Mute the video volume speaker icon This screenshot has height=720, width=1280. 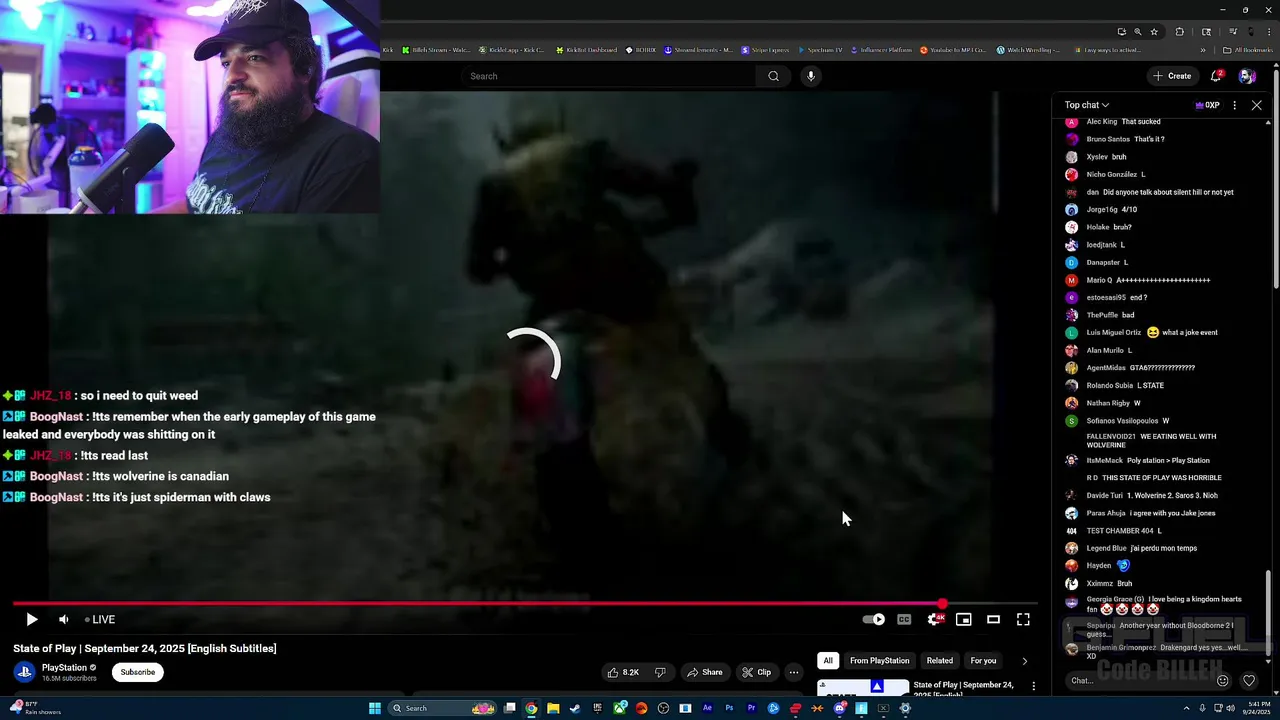point(63,620)
